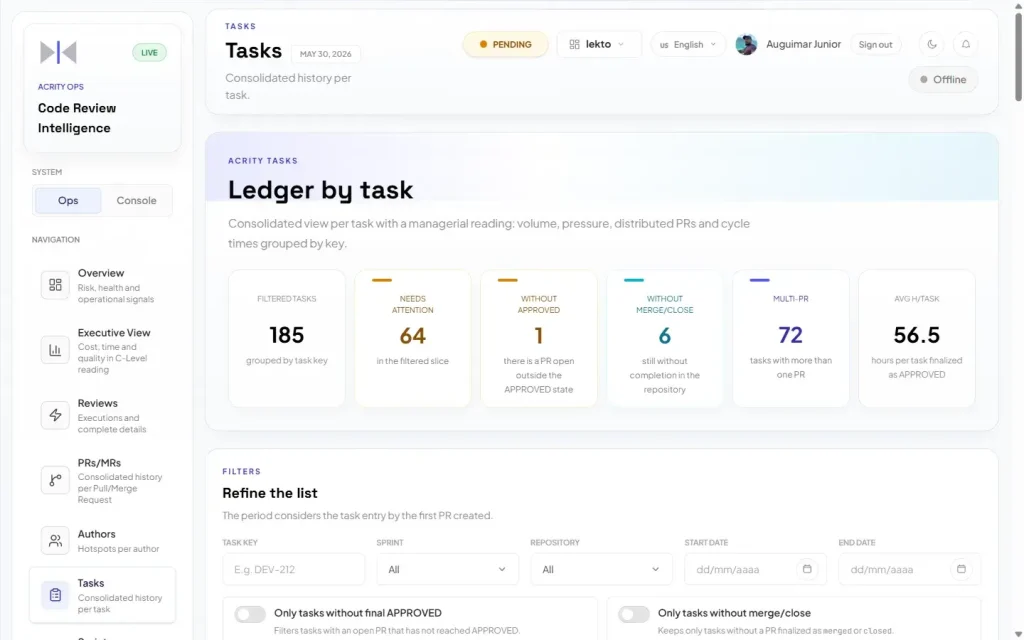Go to Authors in navigation
Screen dimensions: 1024x640
coord(103,541)
